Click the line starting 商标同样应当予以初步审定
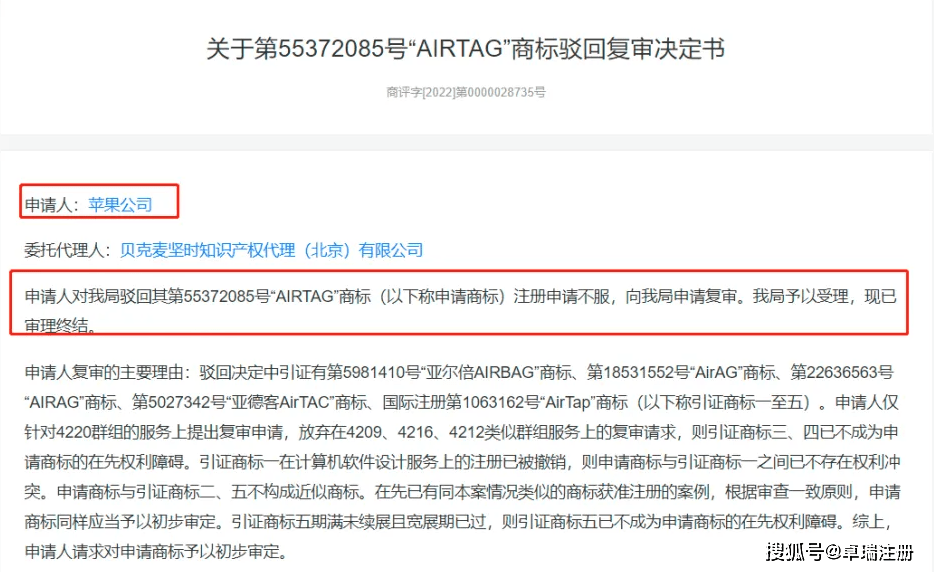Screen dimensions: 934x572 pos(457,521)
